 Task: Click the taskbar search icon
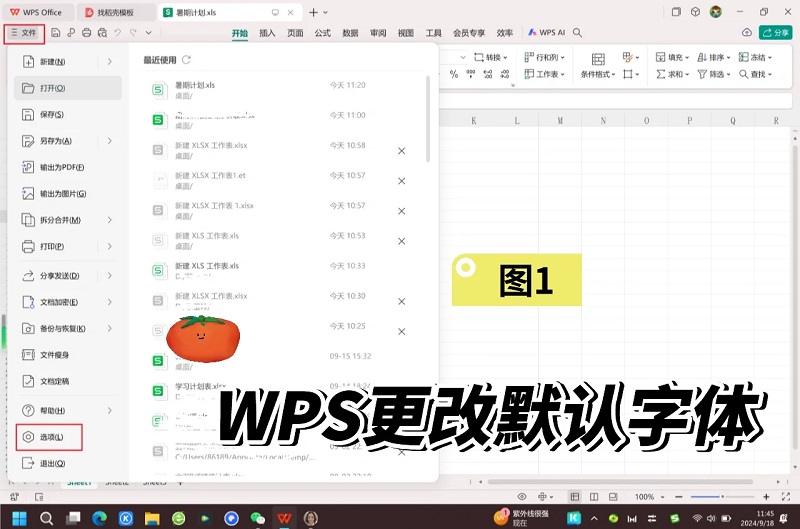coord(46,518)
